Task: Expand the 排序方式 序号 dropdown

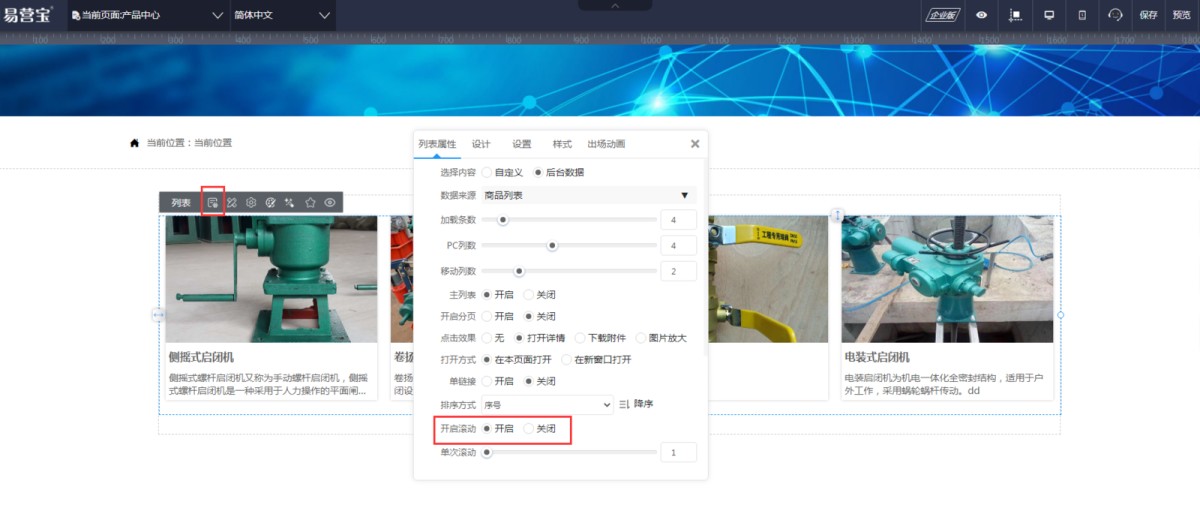Action: point(547,405)
